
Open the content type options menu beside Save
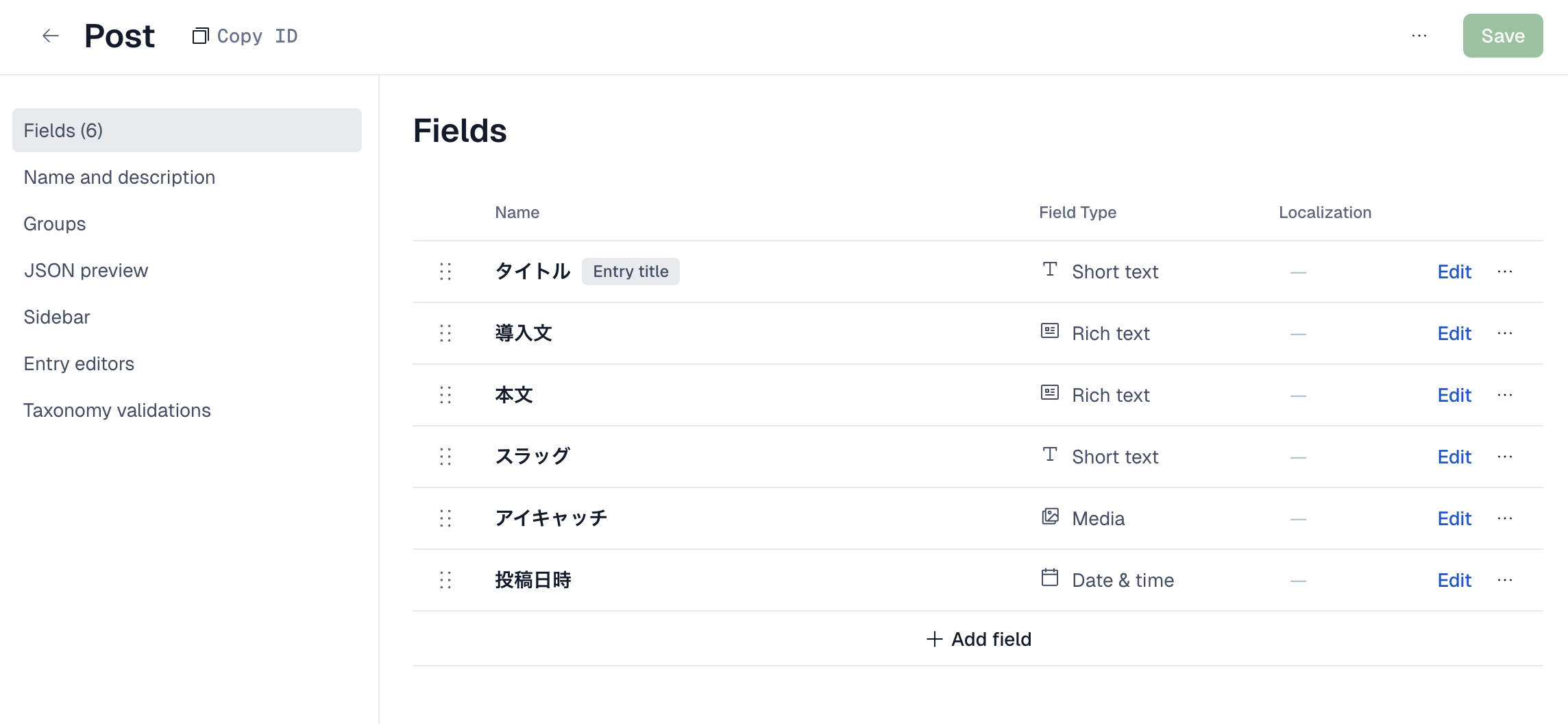pyautogui.click(x=1419, y=36)
